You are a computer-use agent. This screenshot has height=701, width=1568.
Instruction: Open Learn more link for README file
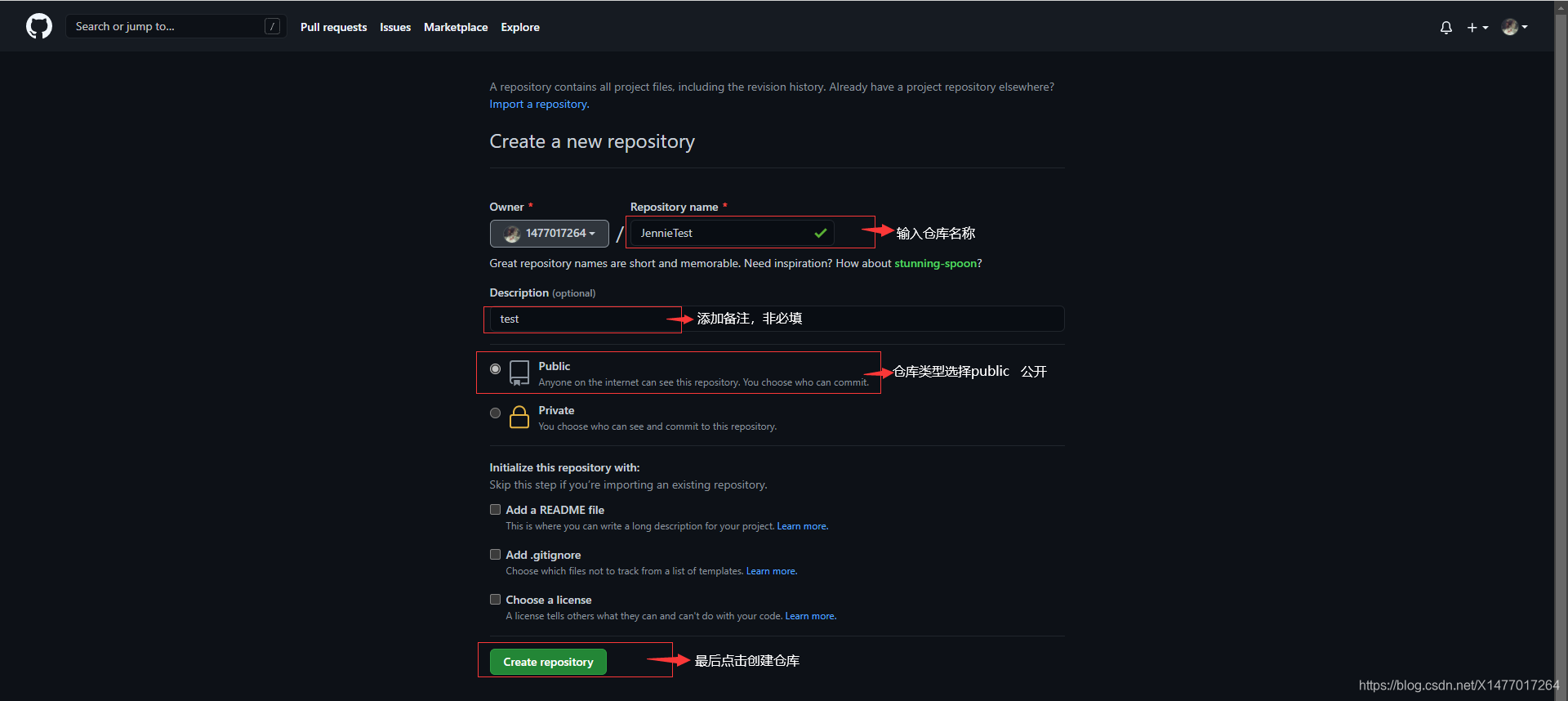(x=802, y=526)
